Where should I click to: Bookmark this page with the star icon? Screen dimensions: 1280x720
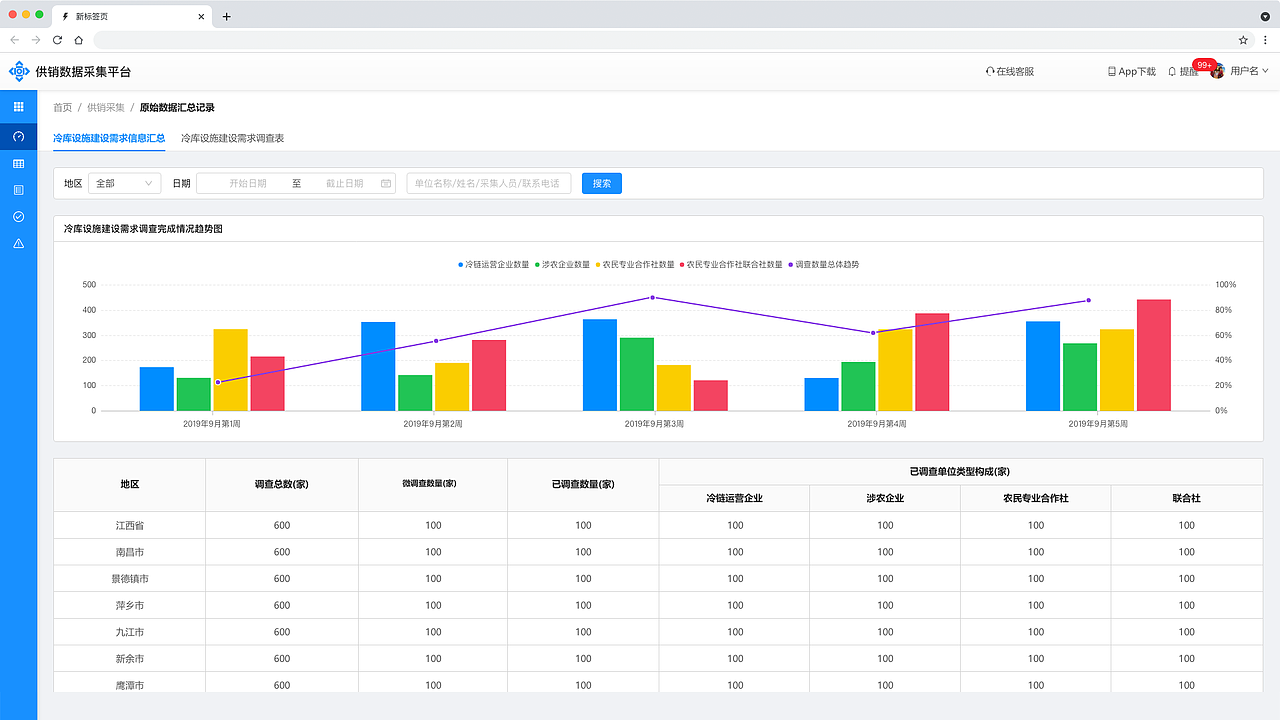point(1243,40)
